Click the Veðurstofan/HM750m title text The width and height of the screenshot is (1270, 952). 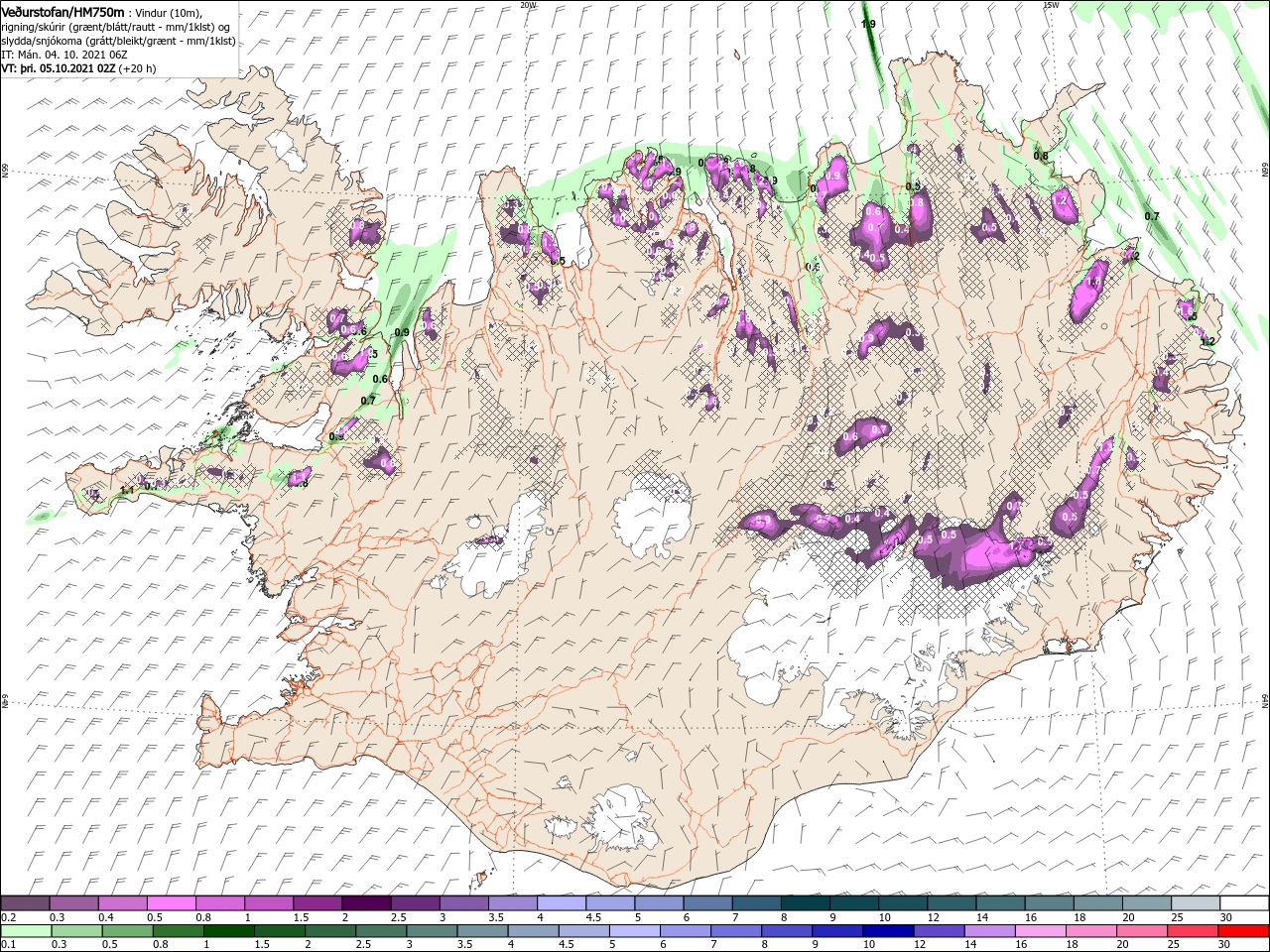coord(63,11)
